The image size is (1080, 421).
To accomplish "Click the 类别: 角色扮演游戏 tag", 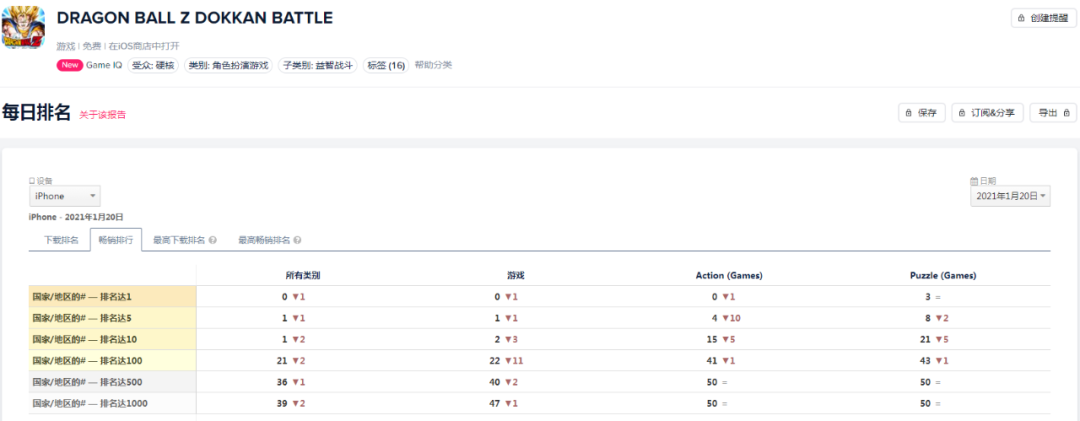I will 229,66.
